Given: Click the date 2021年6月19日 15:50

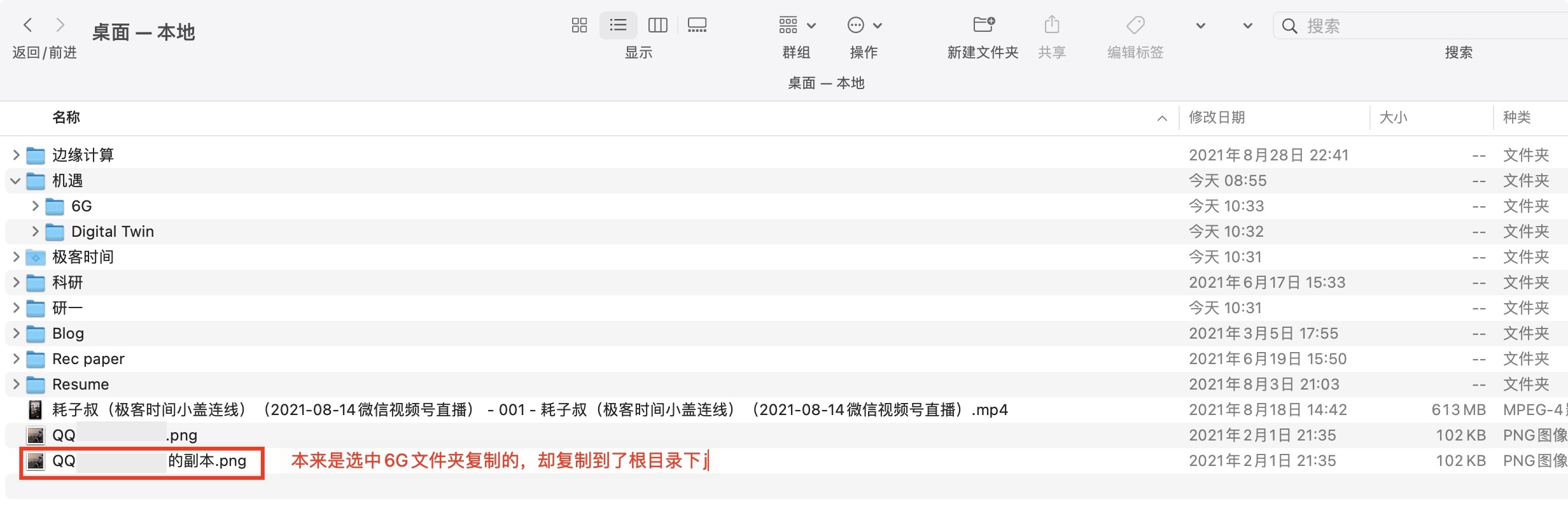Looking at the screenshot, I should click(1268, 358).
